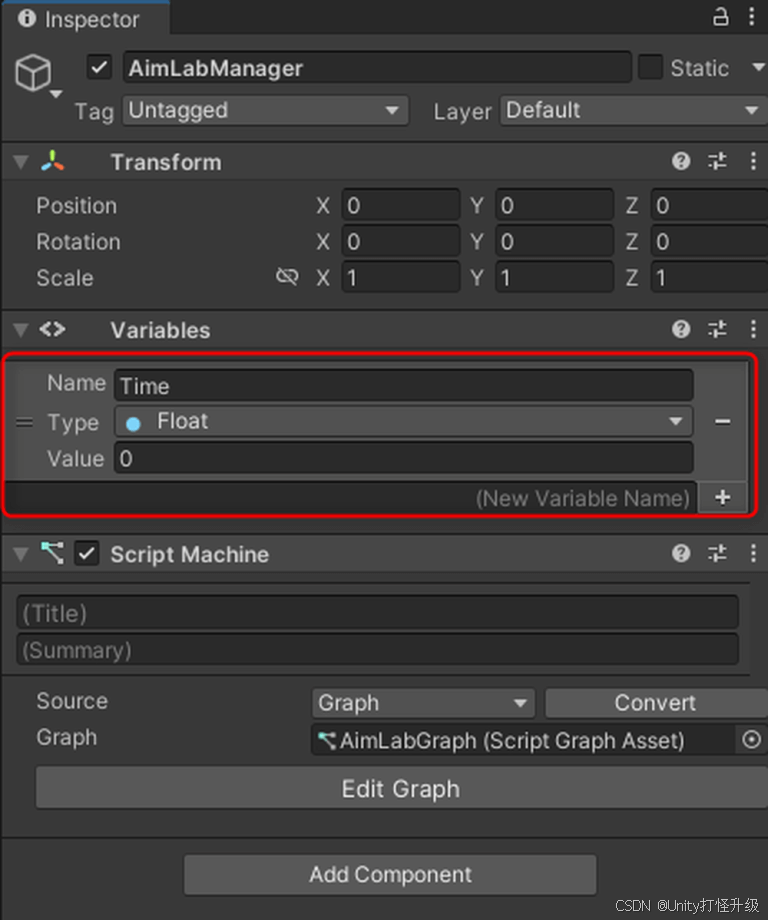Click the GameObject cube icon selector

pyautogui.click(x=33, y=73)
